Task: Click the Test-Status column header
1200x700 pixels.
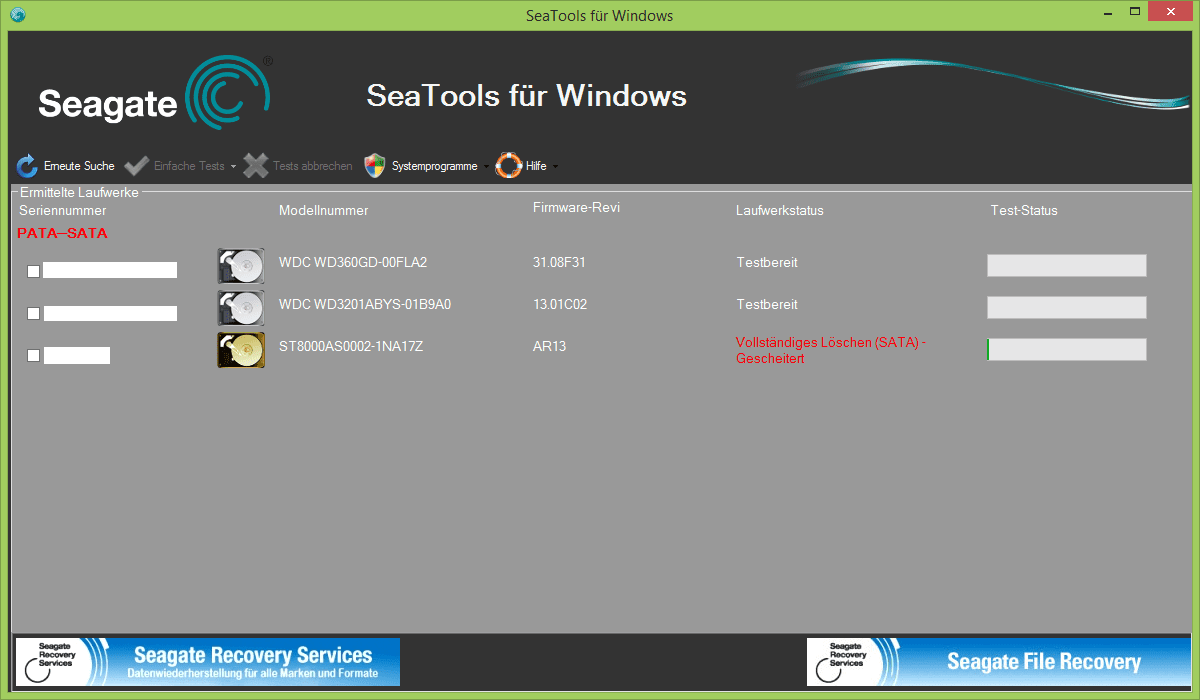Action: (x=1024, y=211)
